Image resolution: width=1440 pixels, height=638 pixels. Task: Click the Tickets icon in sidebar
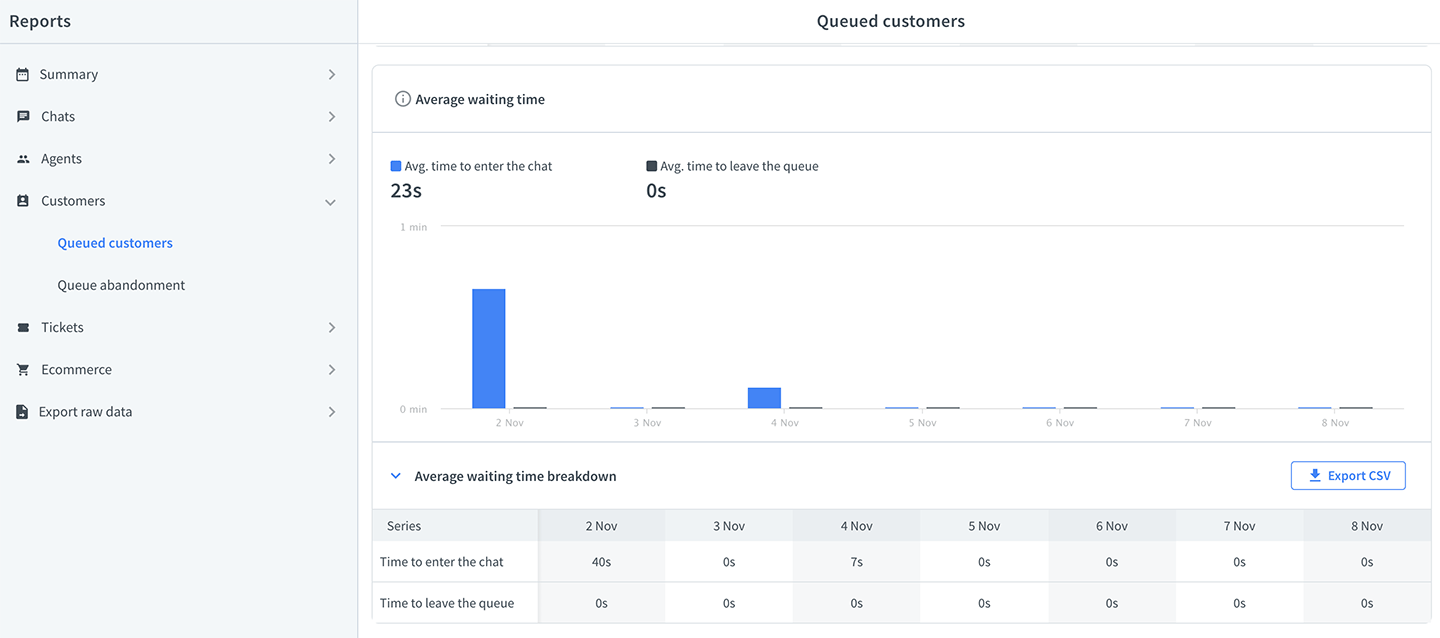[x=23, y=327]
